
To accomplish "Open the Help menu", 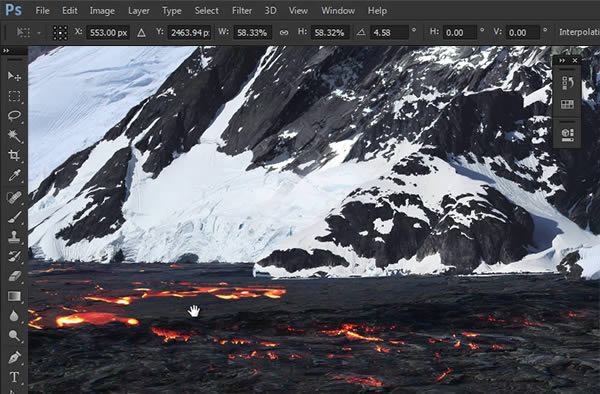I will click(x=377, y=11).
